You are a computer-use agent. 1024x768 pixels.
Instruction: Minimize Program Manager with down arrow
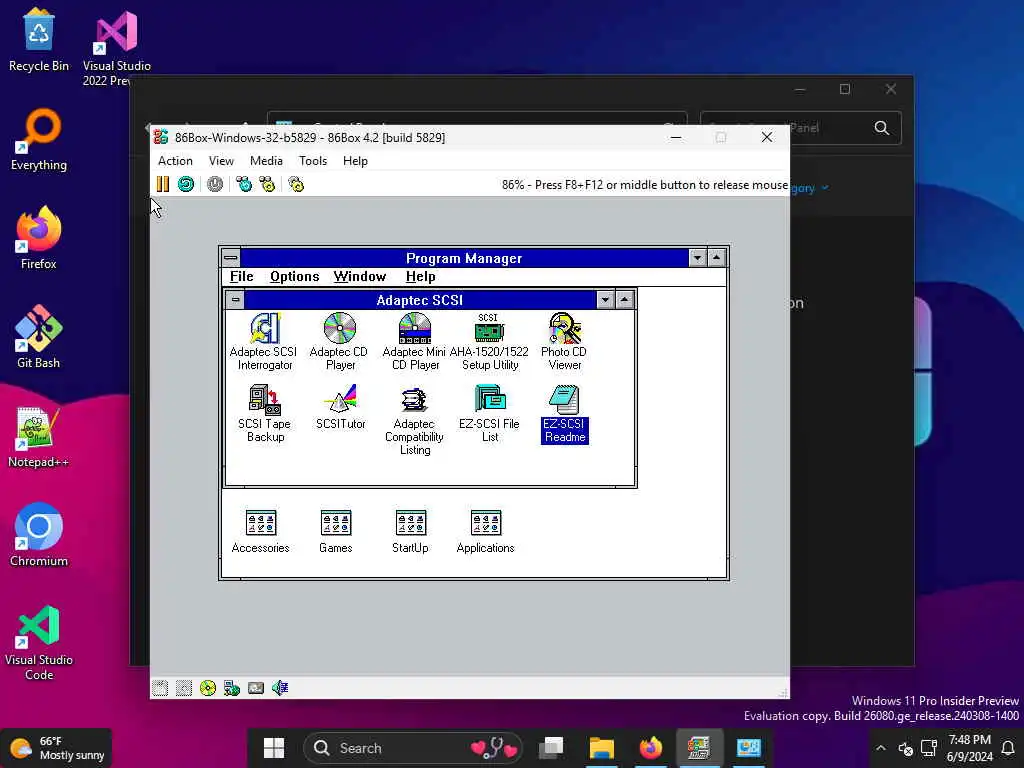[697, 257]
